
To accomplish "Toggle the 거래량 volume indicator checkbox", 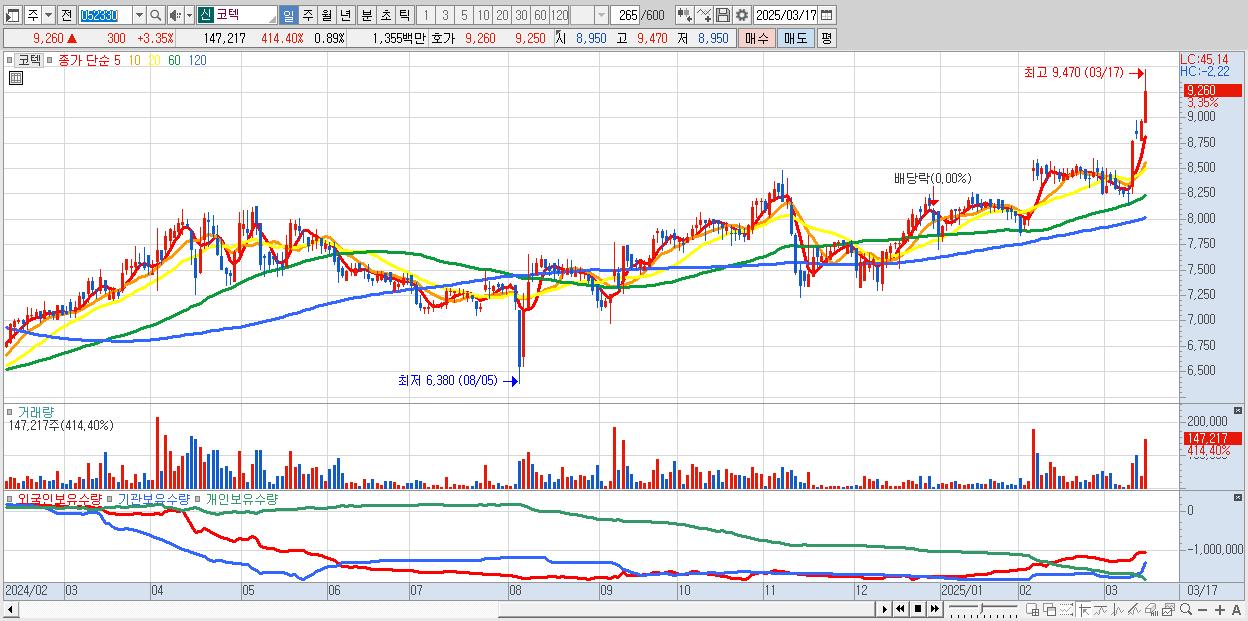I will (12, 412).
